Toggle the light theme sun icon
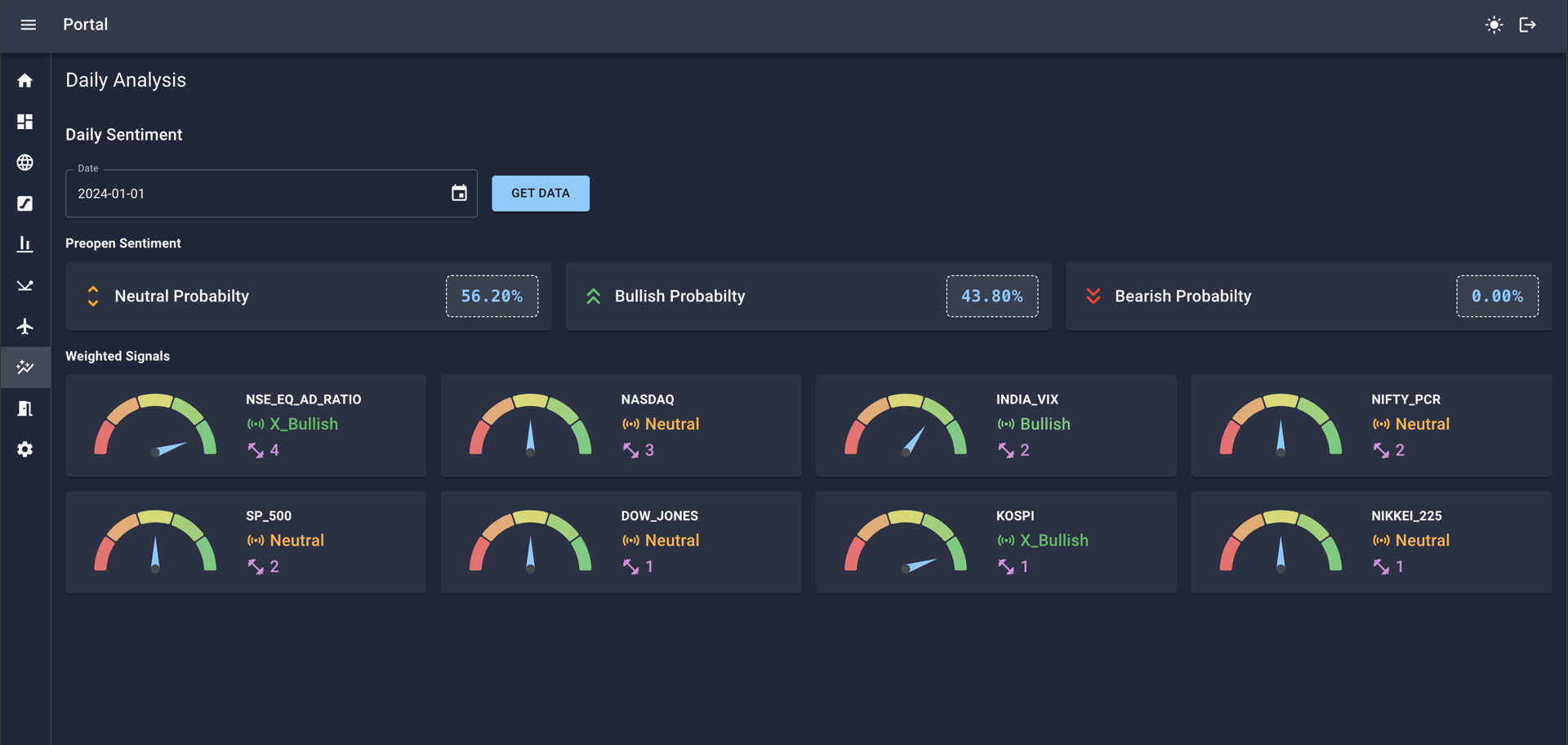The width and height of the screenshot is (1568, 745). pyautogui.click(x=1494, y=25)
